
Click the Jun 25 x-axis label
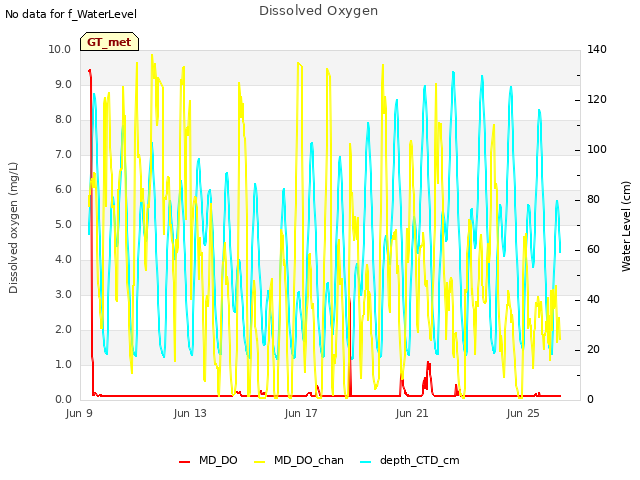point(523,413)
